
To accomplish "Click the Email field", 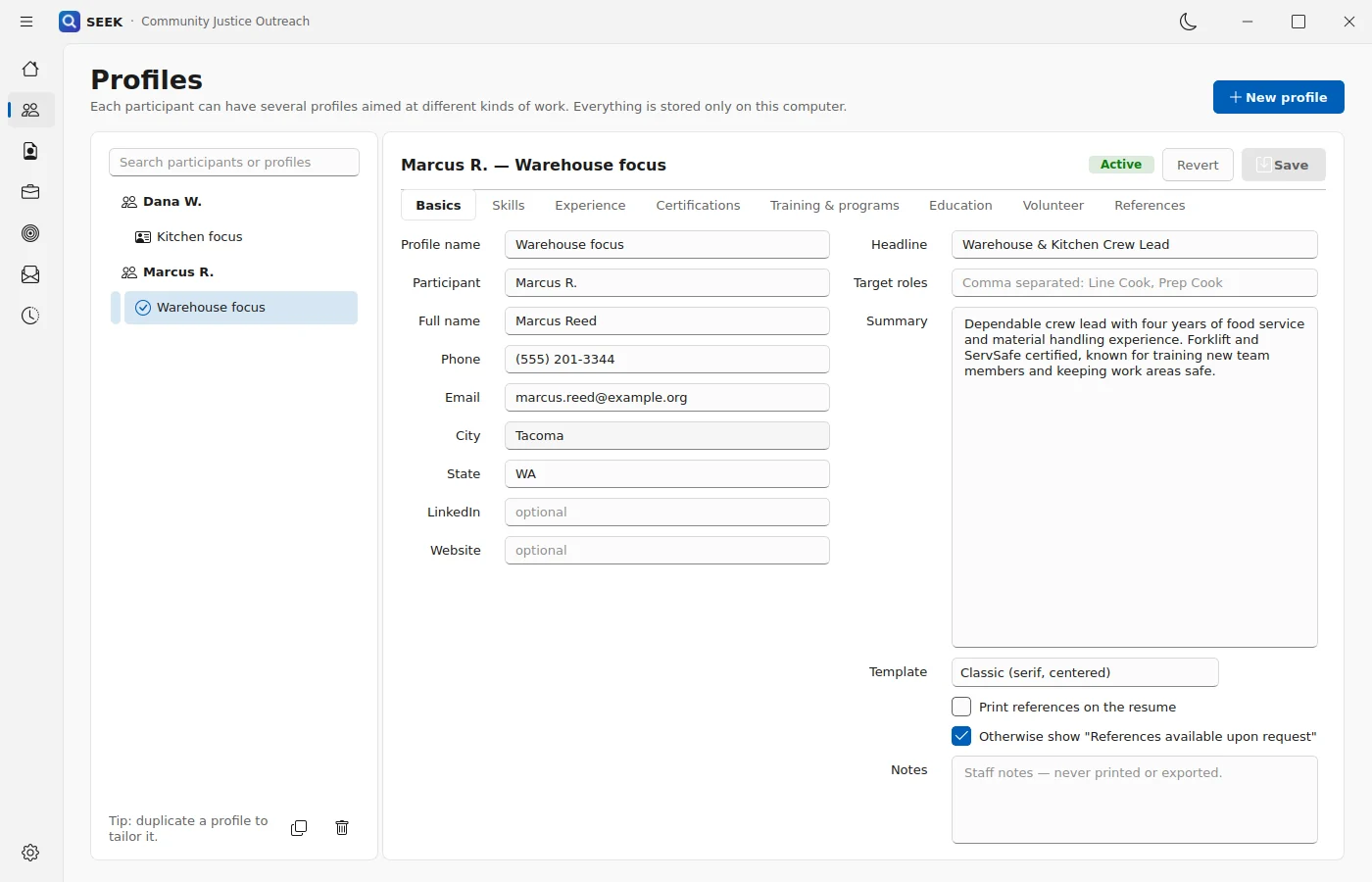I will [667, 397].
